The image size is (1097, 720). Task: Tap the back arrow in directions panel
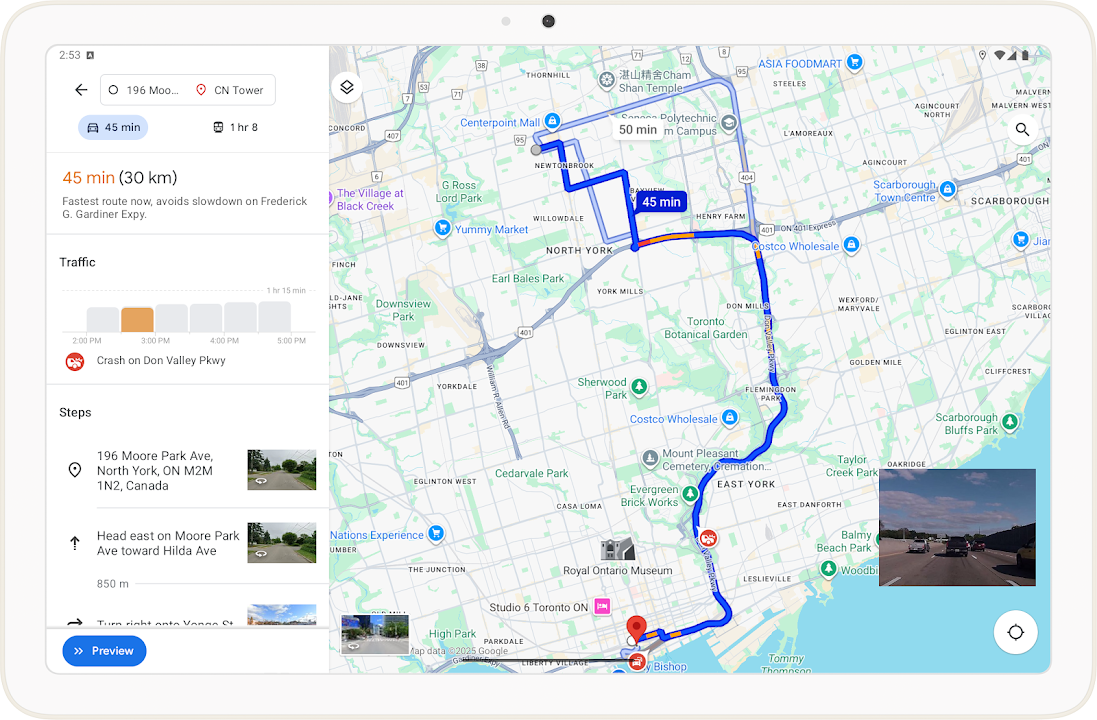click(x=81, y=90)
